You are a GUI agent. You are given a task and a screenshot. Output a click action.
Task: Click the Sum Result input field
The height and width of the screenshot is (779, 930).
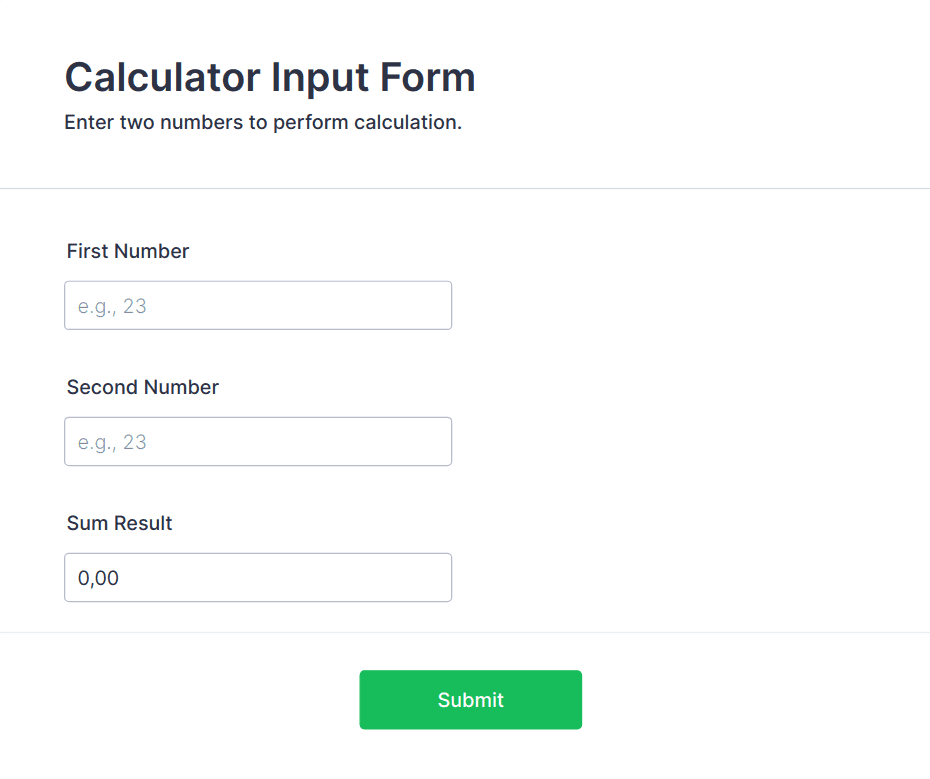pyautogui.click(x=258, y=577)
